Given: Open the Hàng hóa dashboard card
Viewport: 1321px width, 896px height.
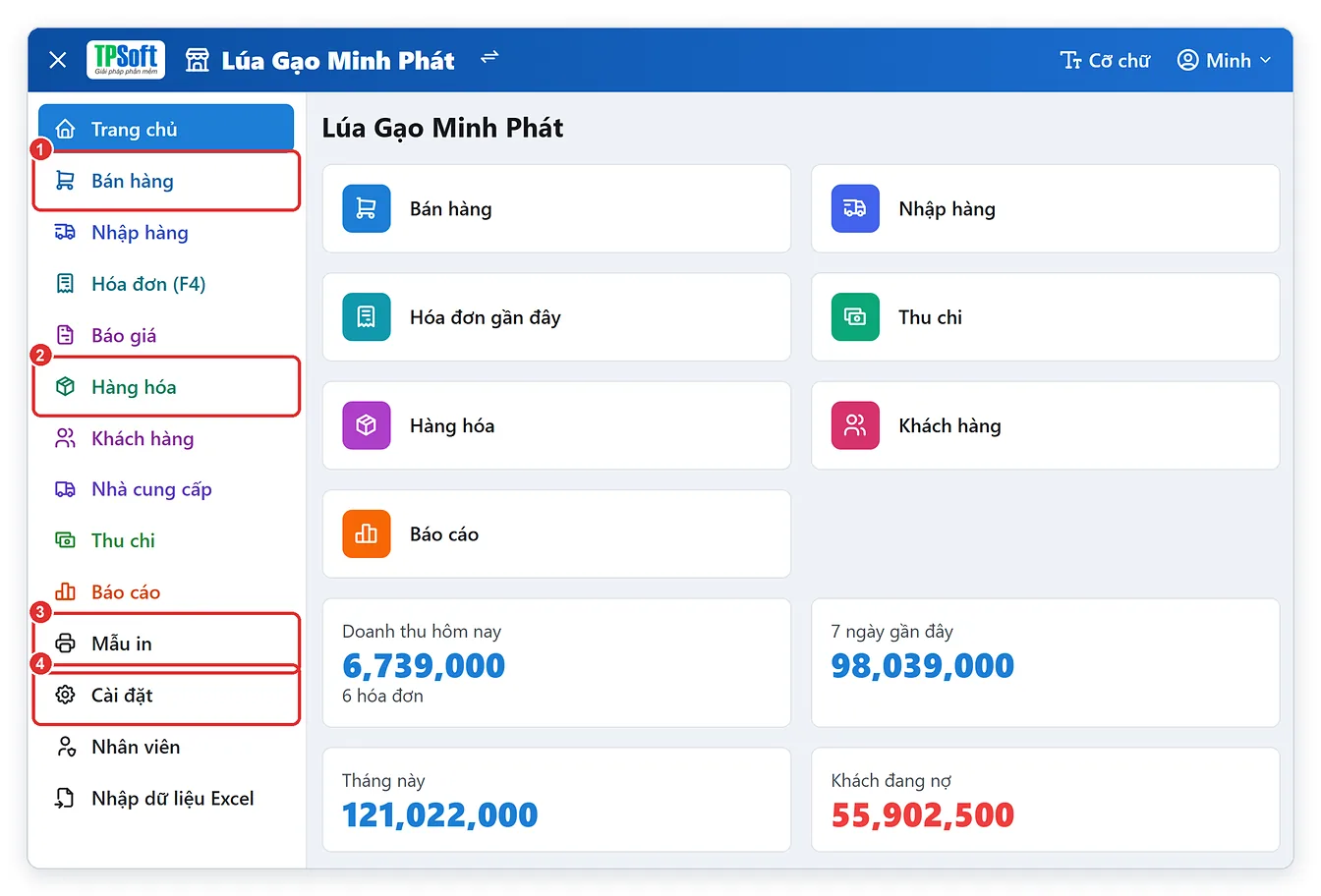Looking at the screenshot, I should 556,425.
